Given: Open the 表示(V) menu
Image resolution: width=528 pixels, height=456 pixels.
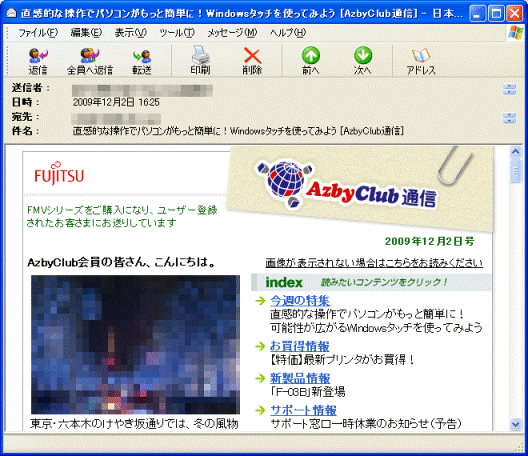Looking at the screenshot, I should 131,33.
